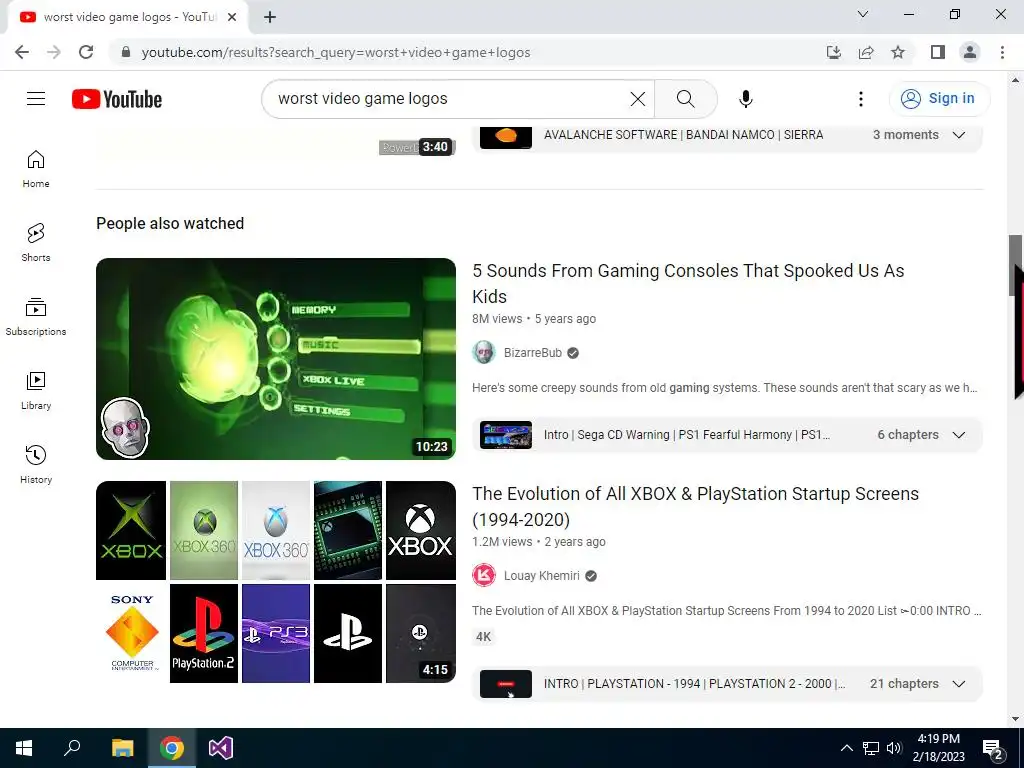Image resolution: width=1024 pixels, height=768 pixels.
Task: Select the address bar URL
Action: 336,52
